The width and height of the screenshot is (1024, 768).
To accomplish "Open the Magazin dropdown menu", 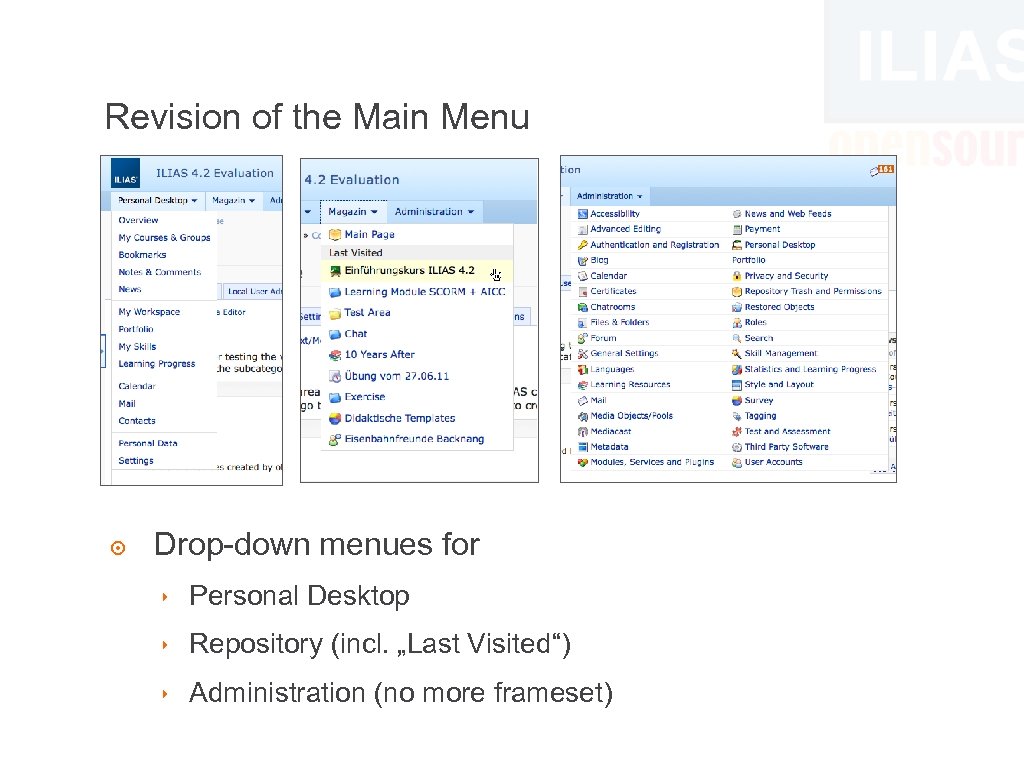I will 353,211.
